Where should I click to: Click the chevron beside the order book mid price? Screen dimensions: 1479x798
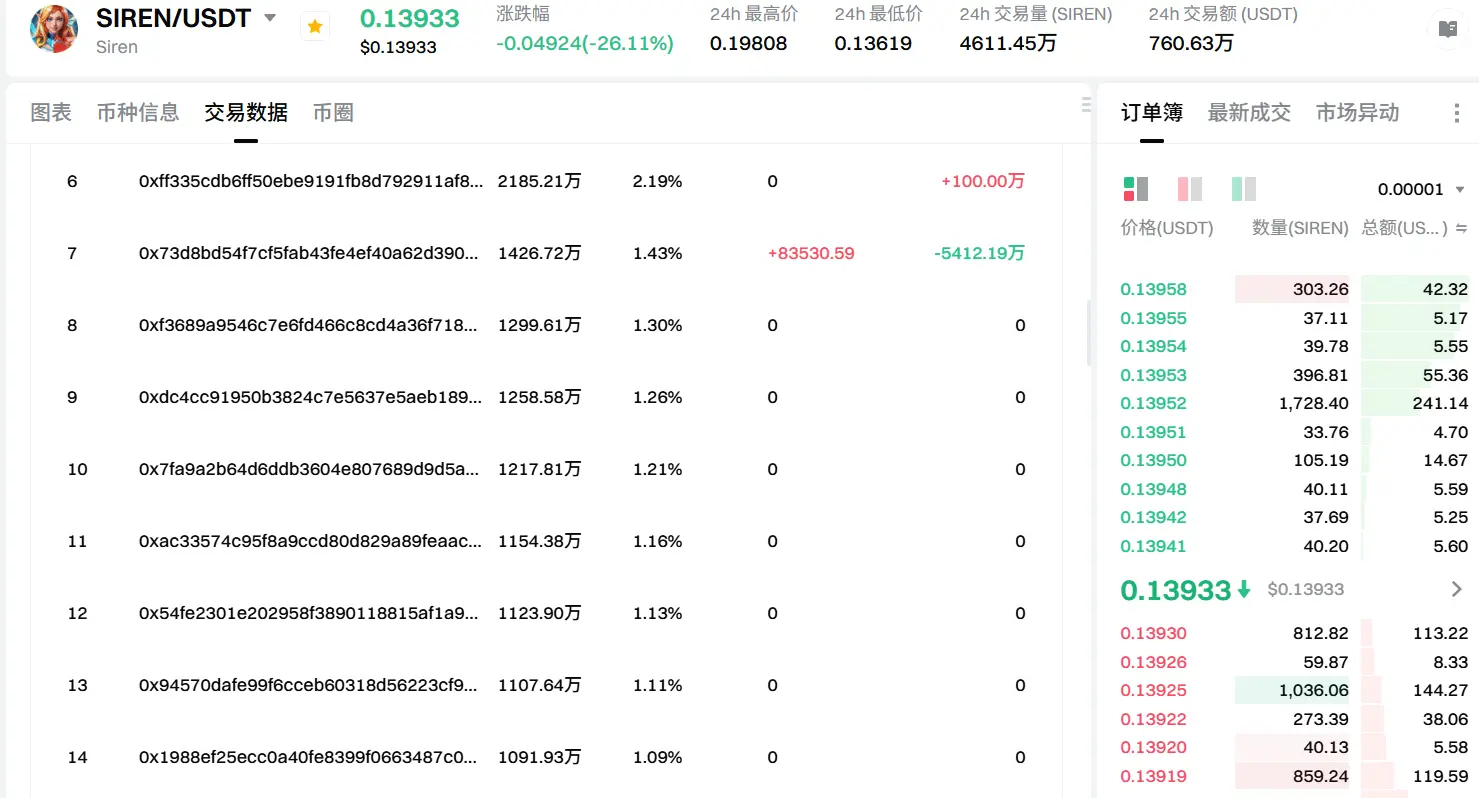(1456, 589)
